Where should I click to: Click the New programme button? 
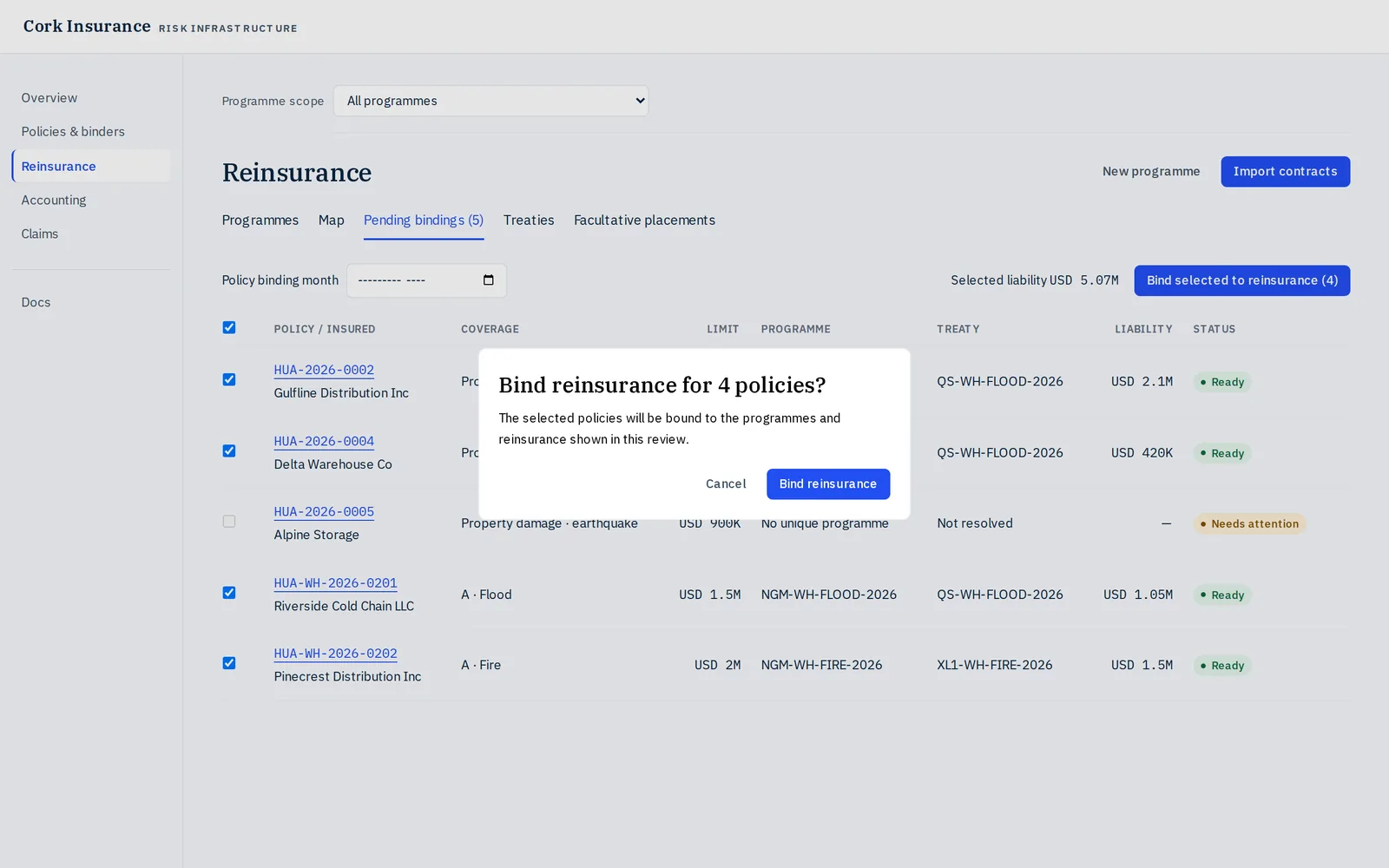click(x=1151, y=172)
